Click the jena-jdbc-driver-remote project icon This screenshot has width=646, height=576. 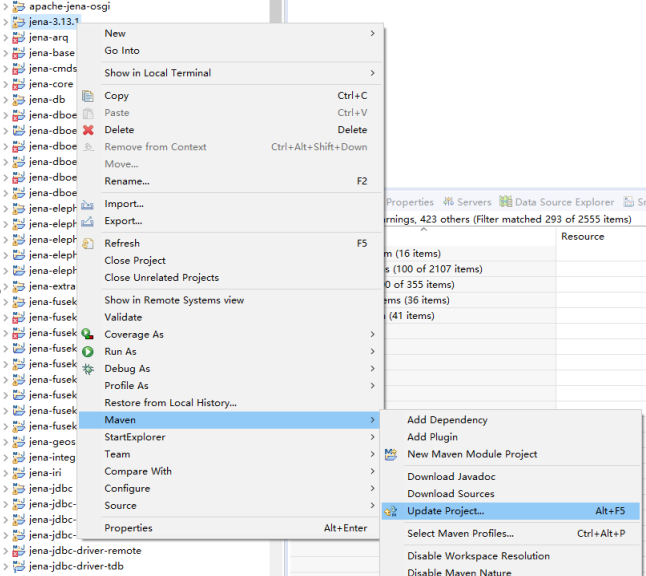(18, 551)
